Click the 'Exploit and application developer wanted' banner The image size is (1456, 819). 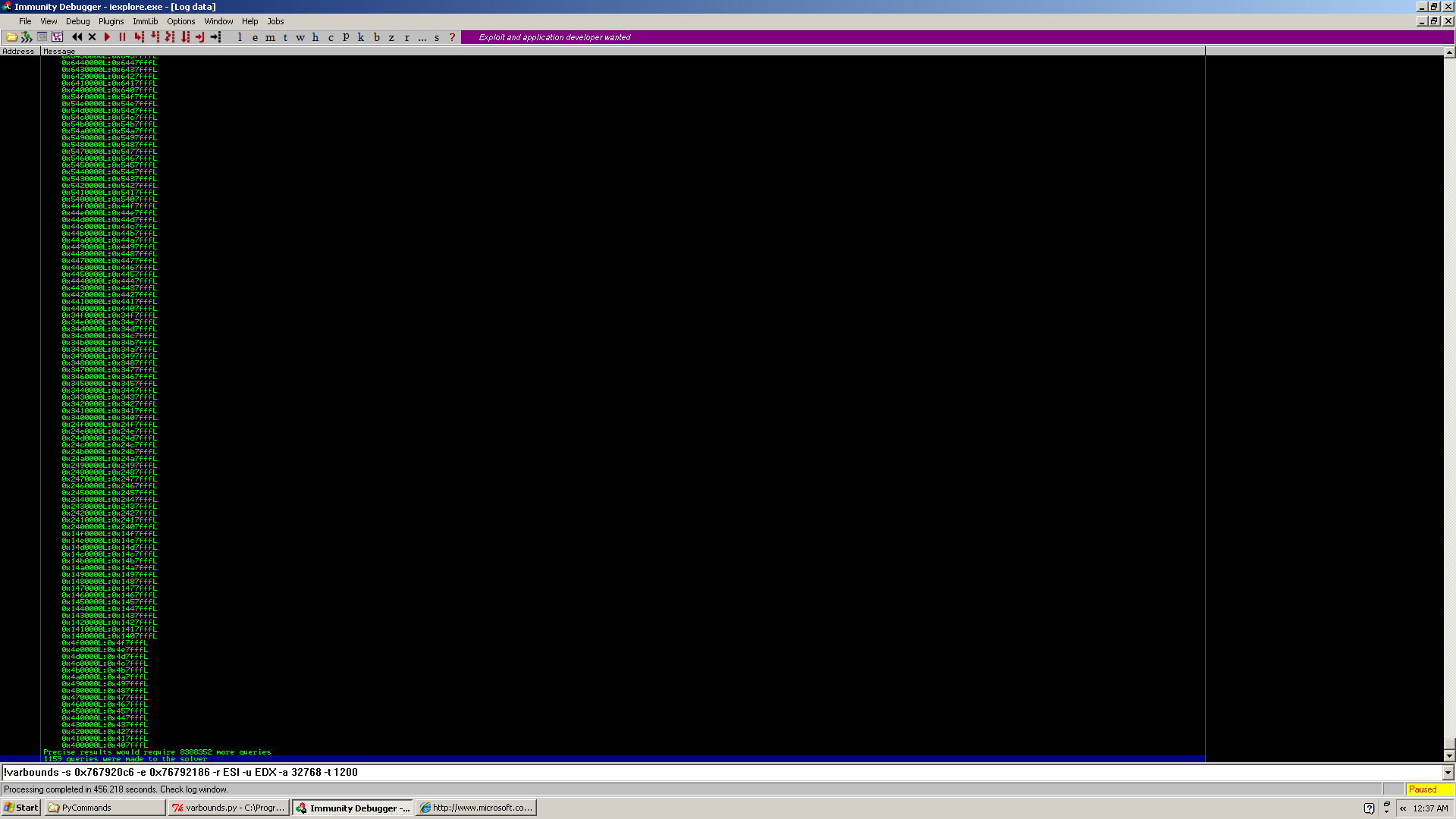click(x=554, y=37)
